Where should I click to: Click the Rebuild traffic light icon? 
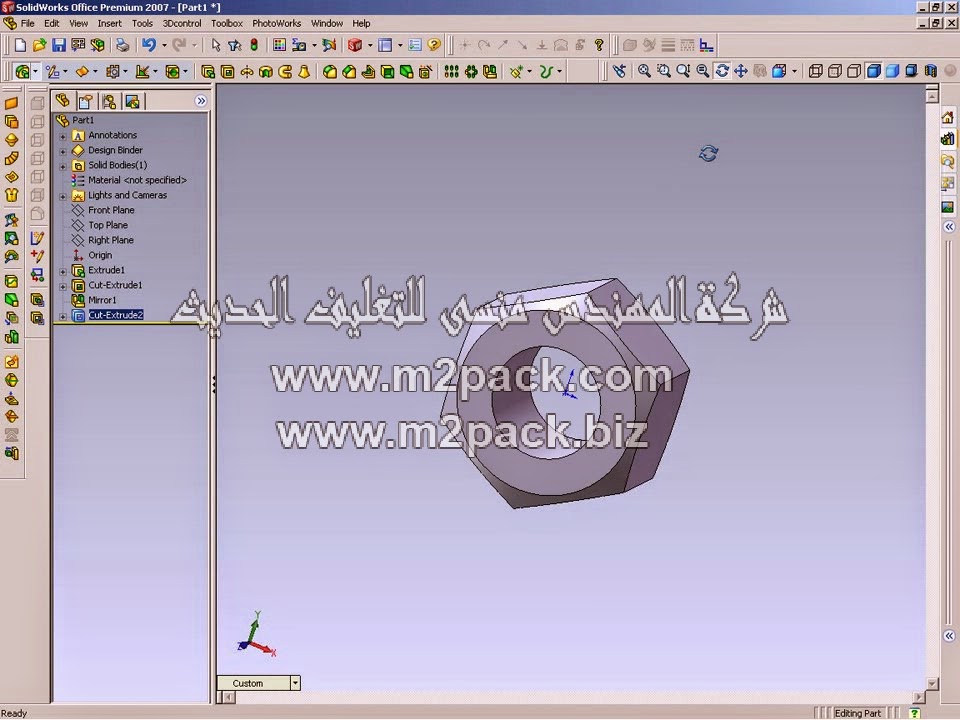coord(254,45)
